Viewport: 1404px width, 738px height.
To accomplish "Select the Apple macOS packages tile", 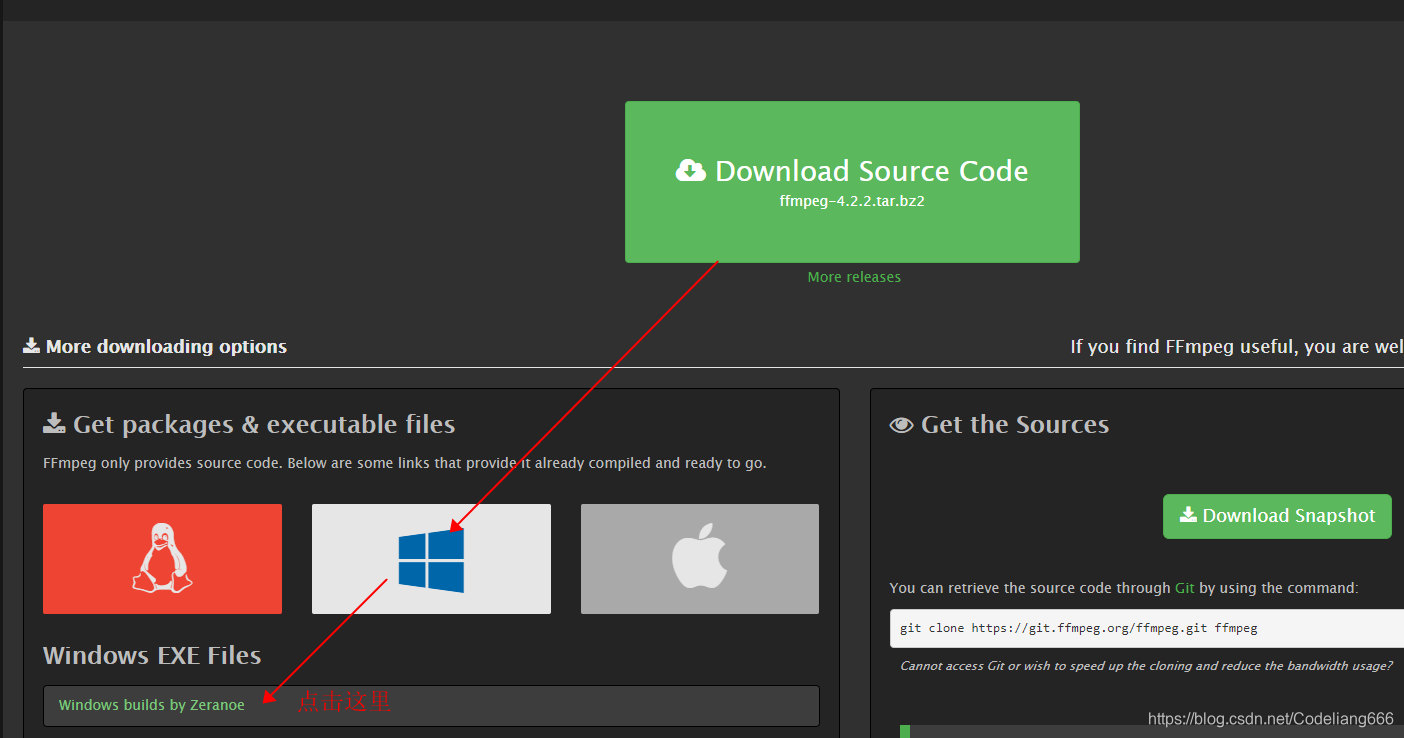I will click(x=700, y=559).
